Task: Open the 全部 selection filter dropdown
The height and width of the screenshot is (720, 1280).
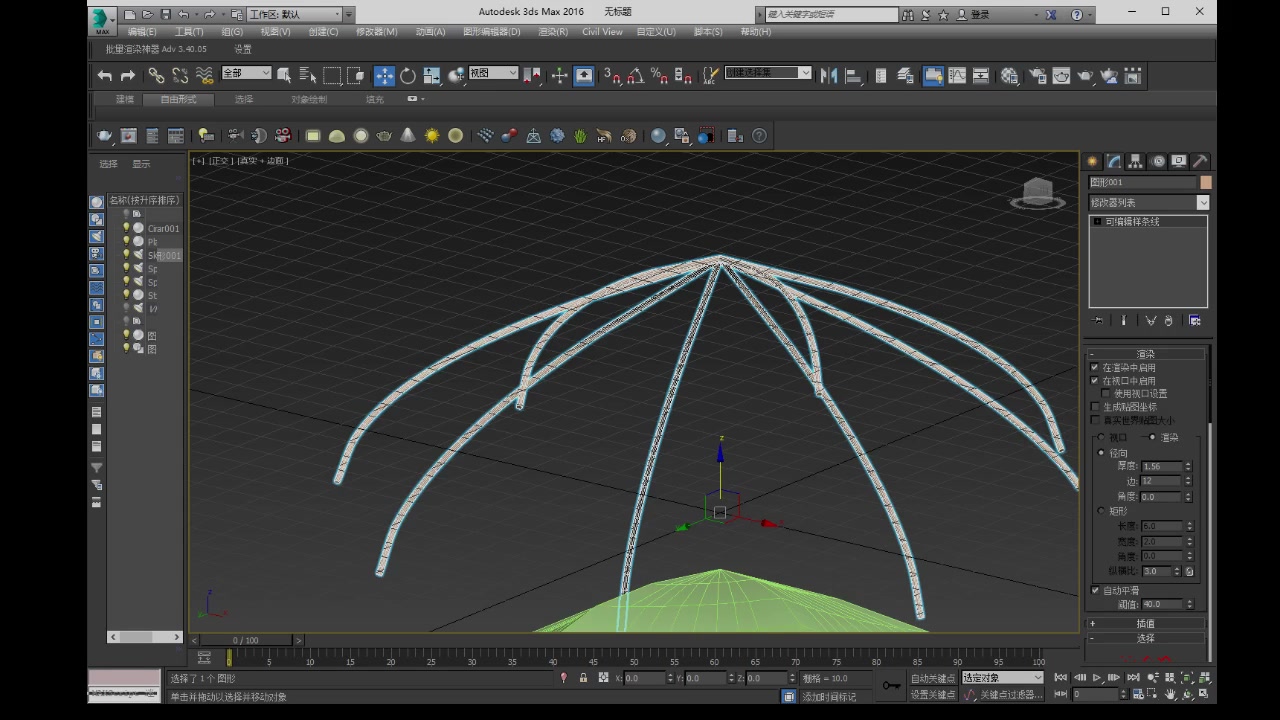Action: point(246,73)
